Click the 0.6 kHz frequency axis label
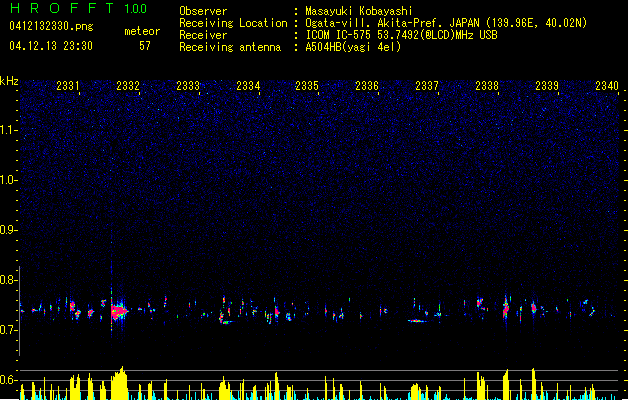 point(8,380)
